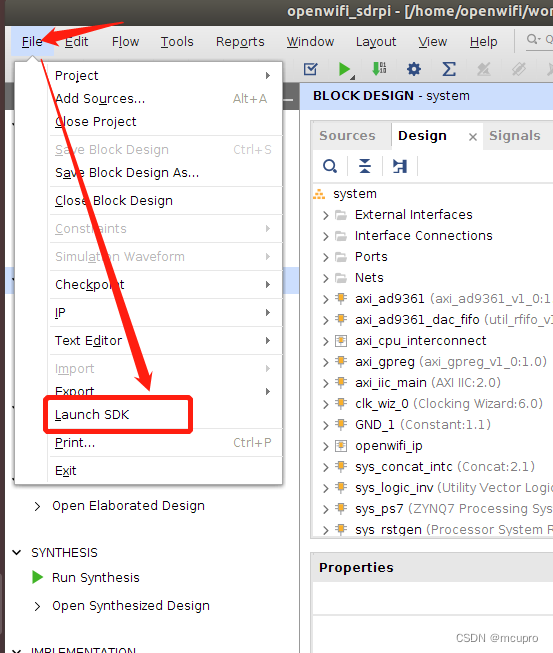Switch to the Design tab

(x=422, y=136)
